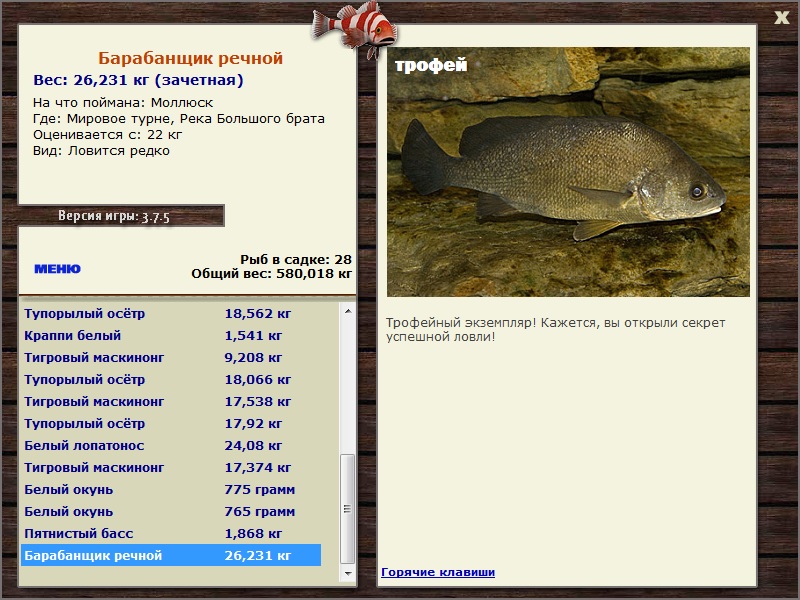This screenshot has height=600, width=800.
Task: Select Белый окунь 765 грамм row
Action: click(x=171, y=511)
